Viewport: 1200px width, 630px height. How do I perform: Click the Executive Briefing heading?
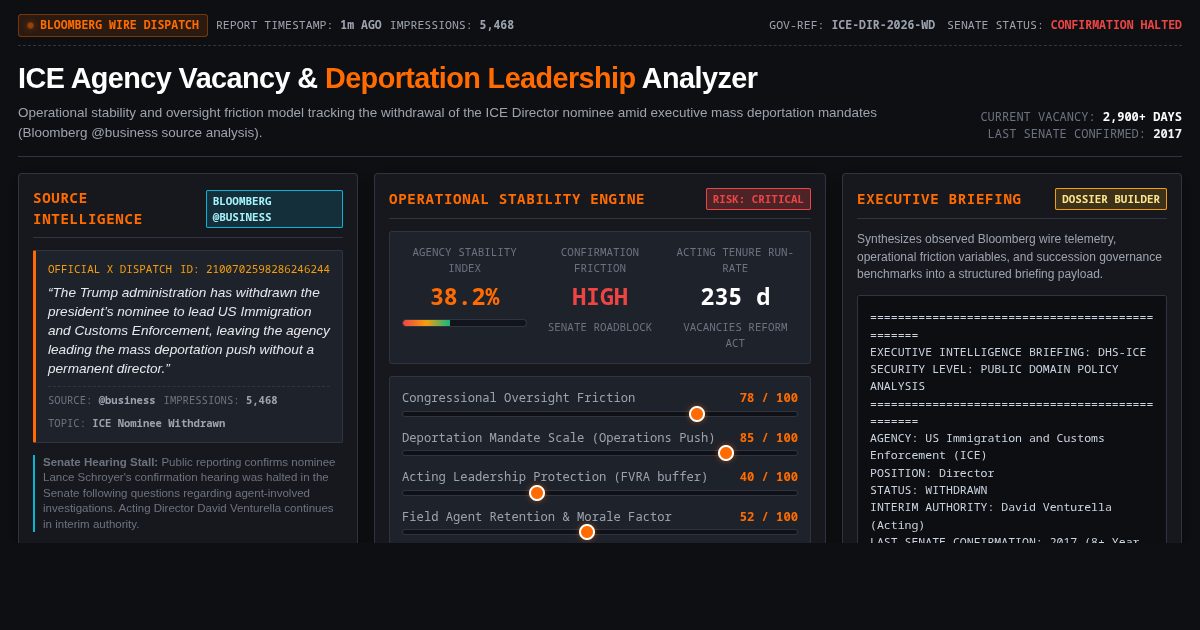coord(939,199)
